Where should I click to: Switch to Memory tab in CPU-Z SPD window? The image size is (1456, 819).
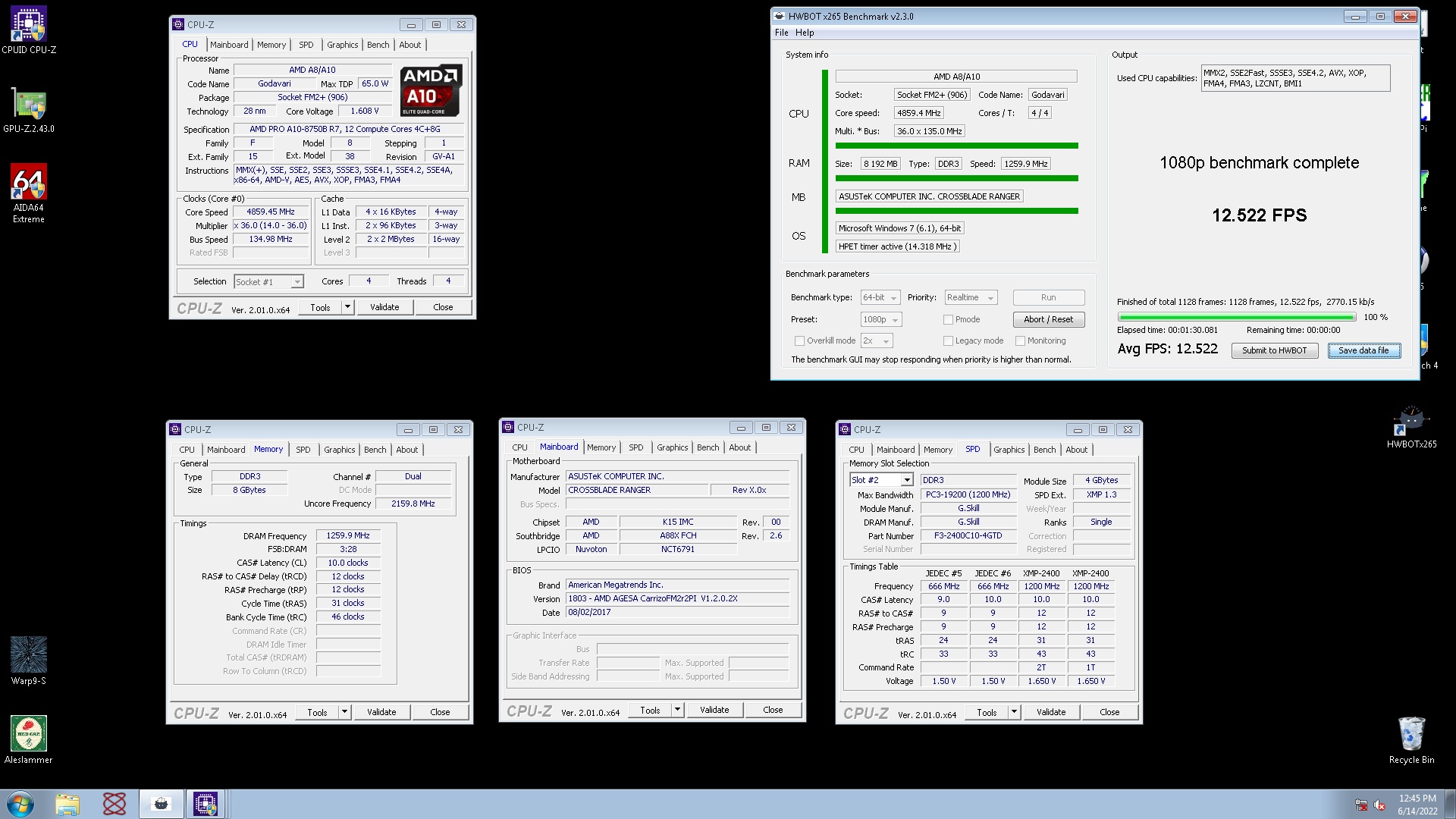(x=937, y=450)
